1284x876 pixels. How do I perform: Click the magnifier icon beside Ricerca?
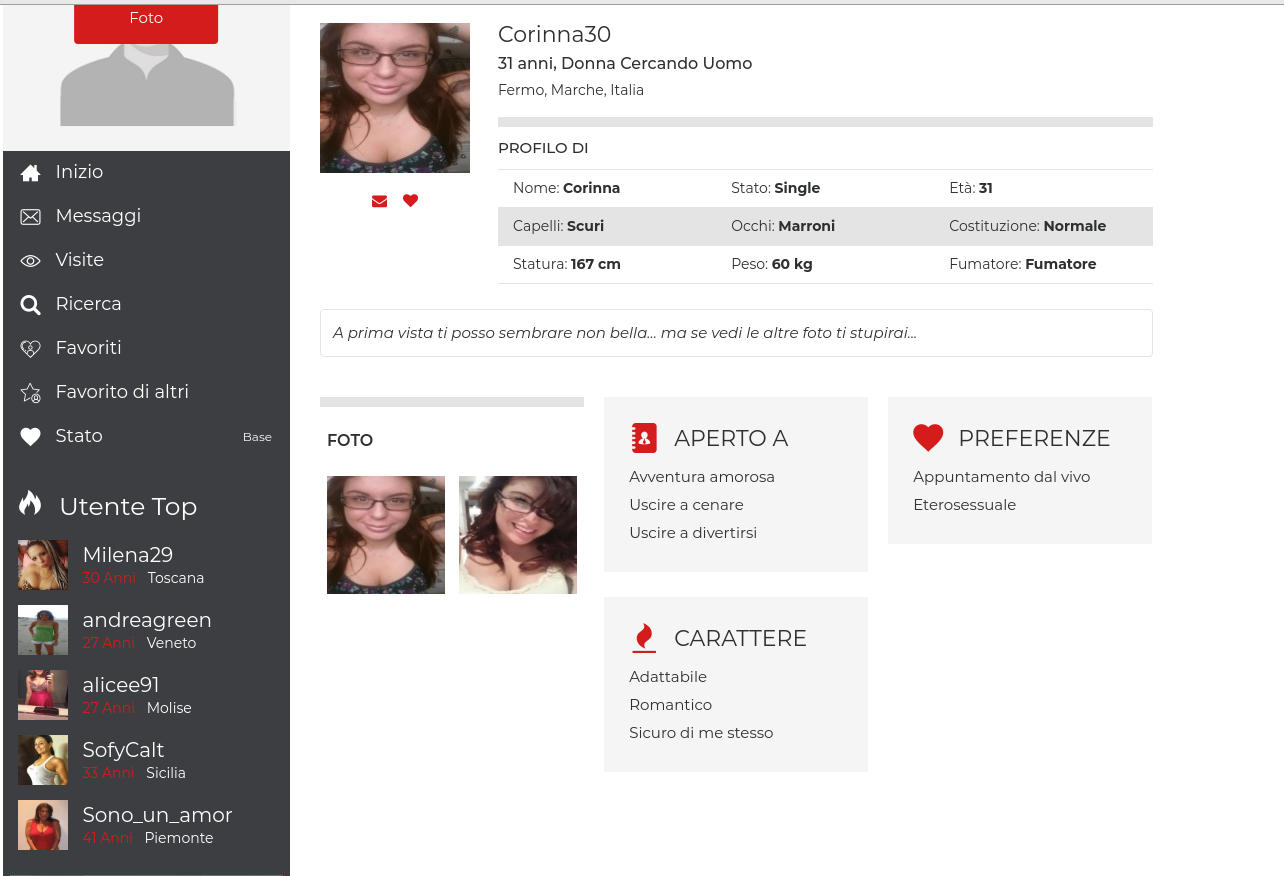point(31,305)
